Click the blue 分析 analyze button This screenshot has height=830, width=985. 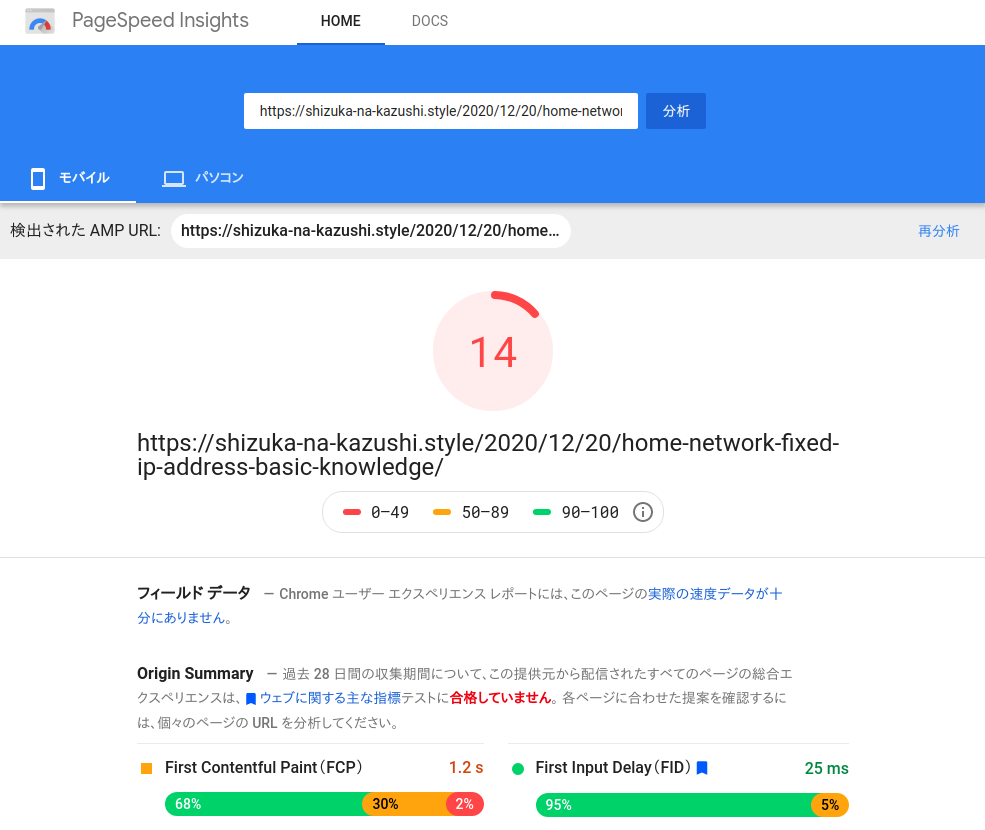click(x=676, y=111)
